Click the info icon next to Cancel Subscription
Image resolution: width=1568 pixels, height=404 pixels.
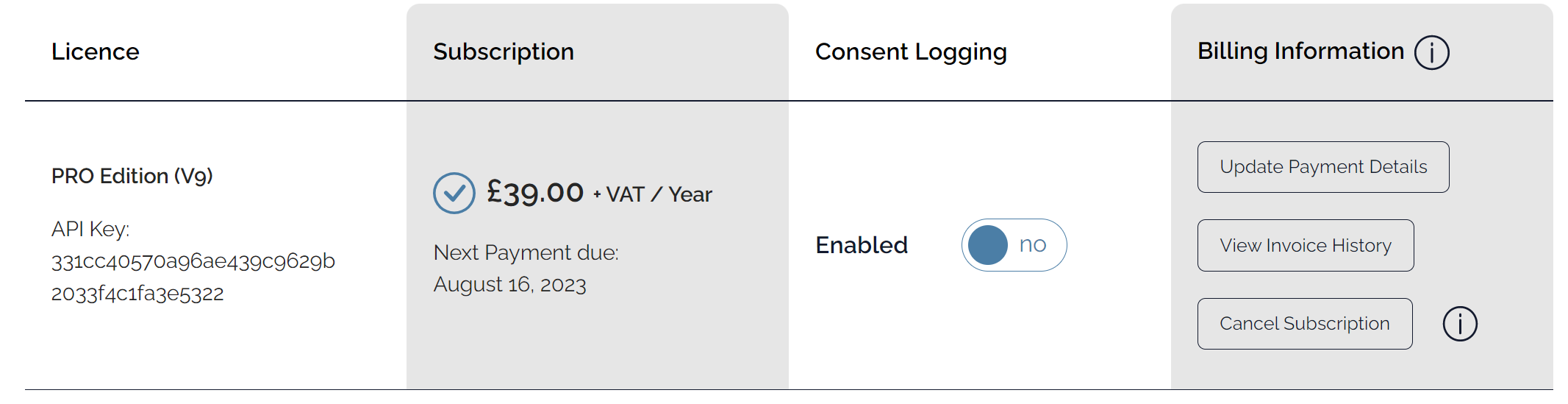[1459, 324]
